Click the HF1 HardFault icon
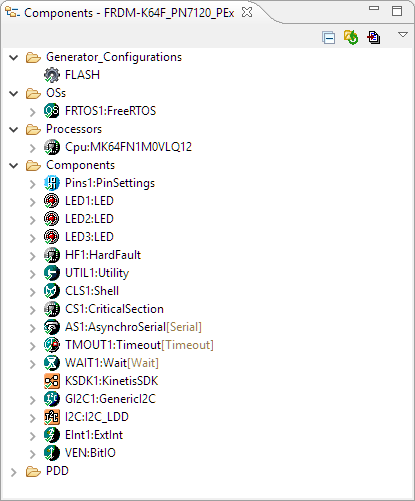 click(x=52, y=255)
